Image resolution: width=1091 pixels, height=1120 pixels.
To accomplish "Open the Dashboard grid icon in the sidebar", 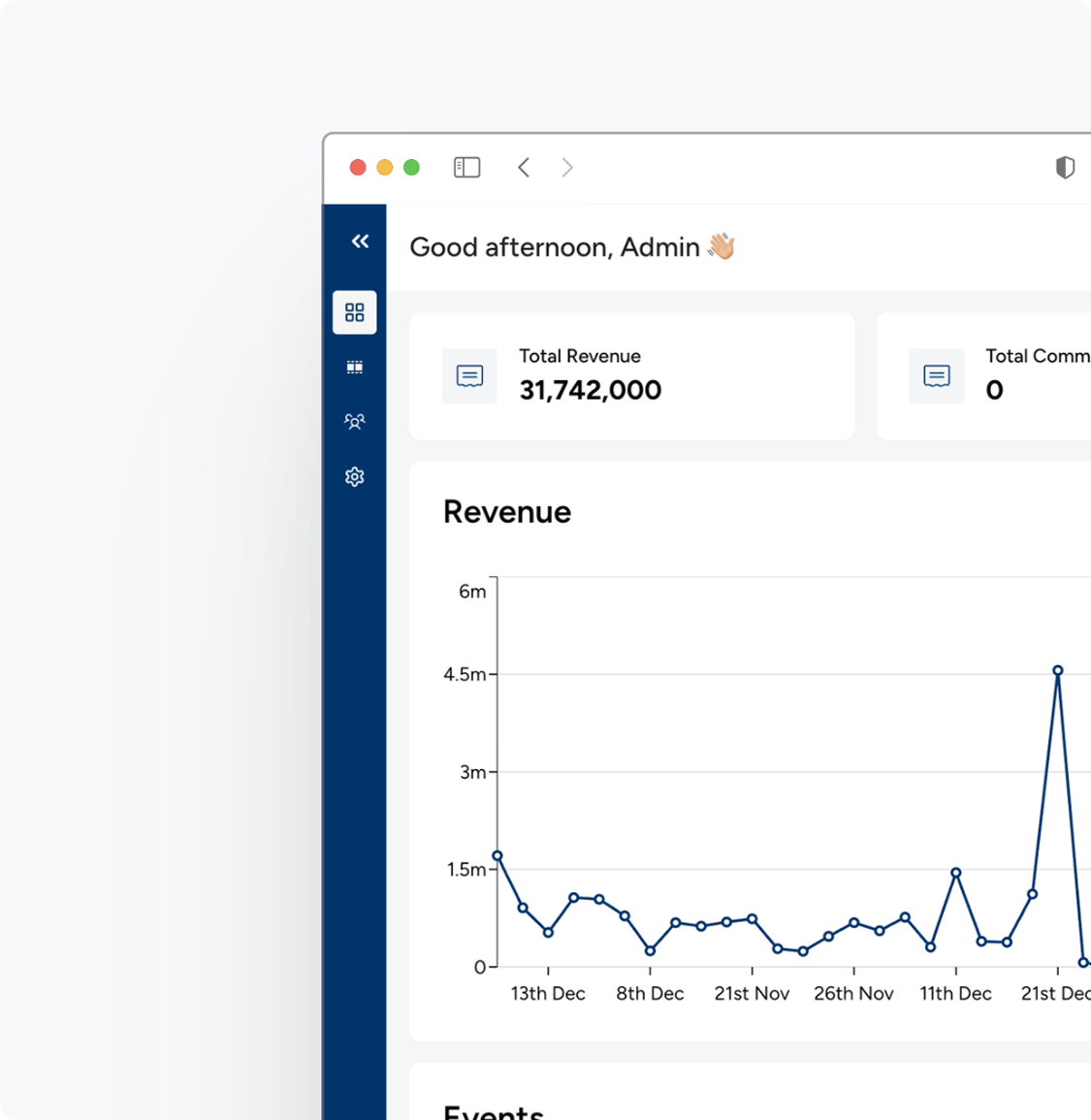I will coord(355,312).
